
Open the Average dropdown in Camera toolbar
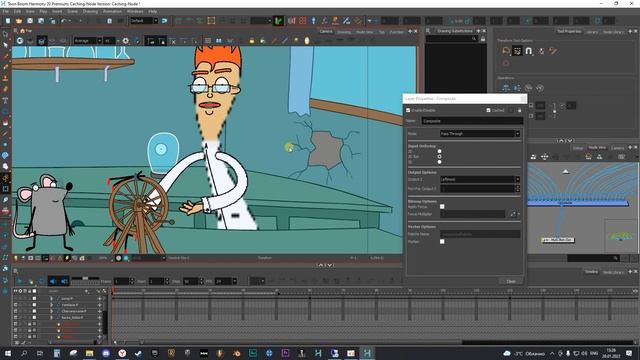(87, 41)
